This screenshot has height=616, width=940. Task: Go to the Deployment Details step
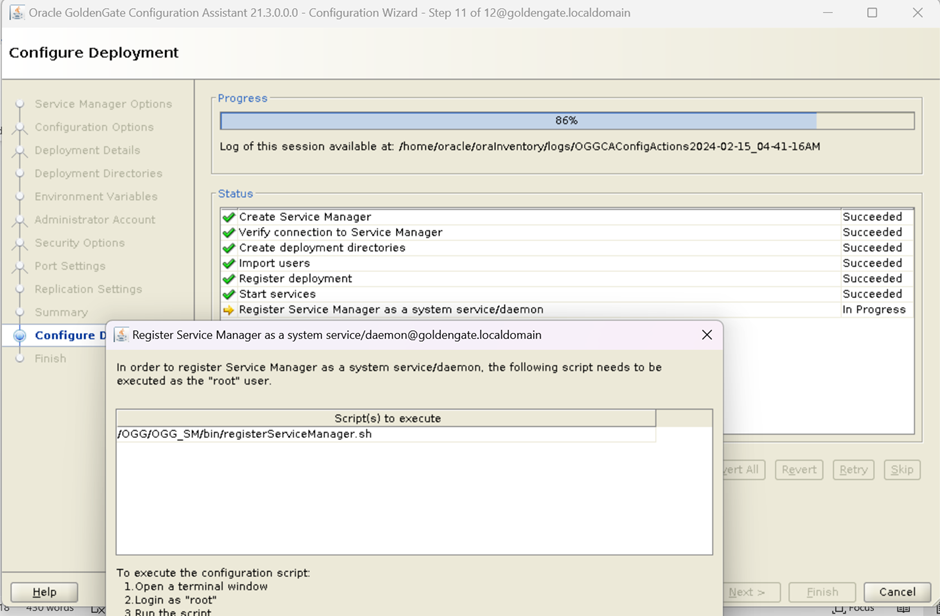coord(87,150)
